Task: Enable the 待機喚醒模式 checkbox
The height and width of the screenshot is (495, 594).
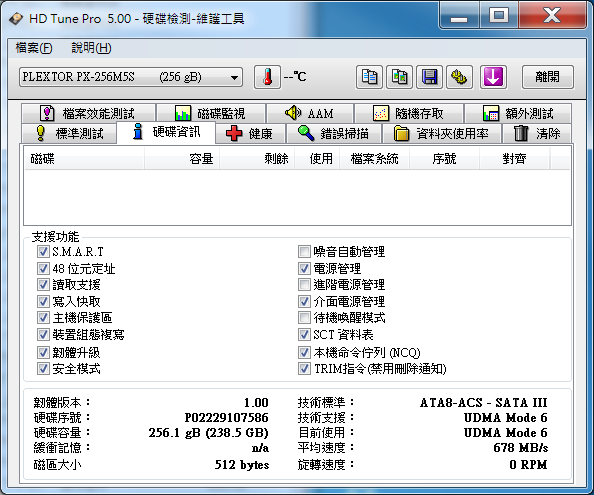Action: coord(304,317)
